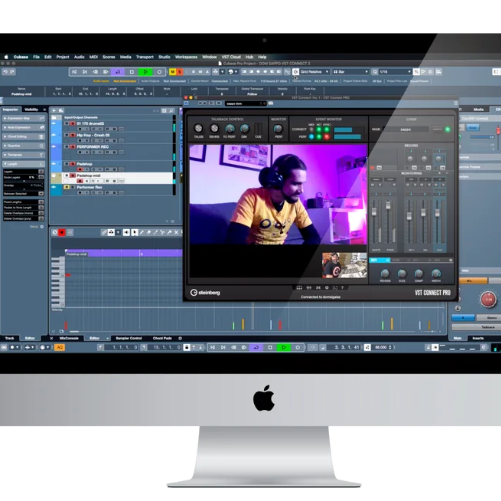Expand the Note Expression inspector section
The image size is (501, 501).
[23, 127]
